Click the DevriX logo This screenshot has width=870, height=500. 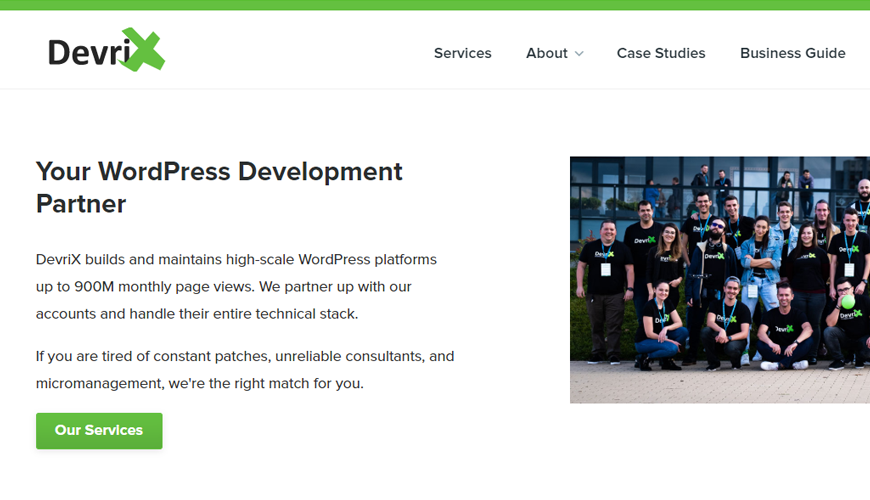click(x=107, y=50)
